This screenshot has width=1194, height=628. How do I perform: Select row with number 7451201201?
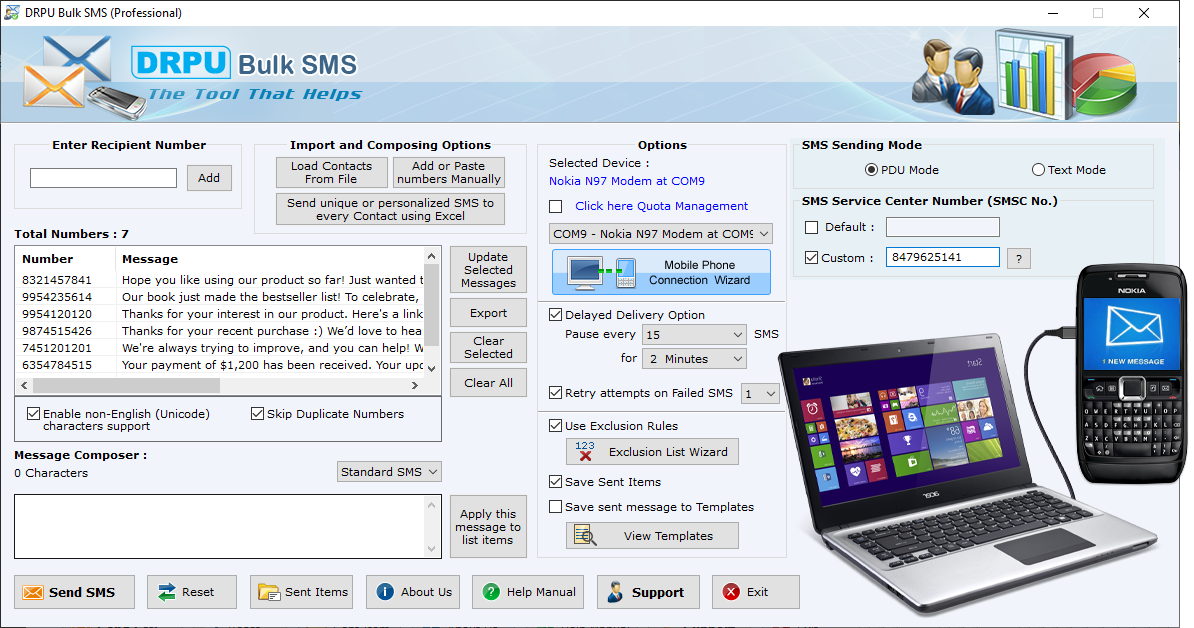coord(219,348)
